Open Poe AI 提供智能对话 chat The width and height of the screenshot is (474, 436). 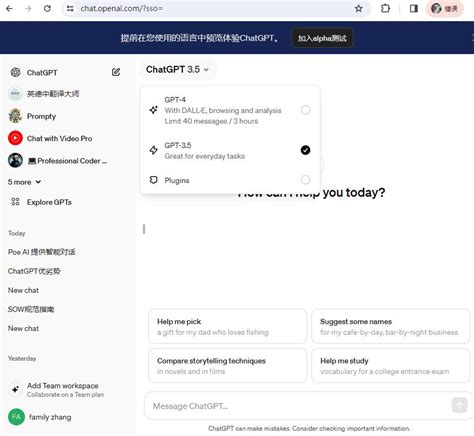42,252
